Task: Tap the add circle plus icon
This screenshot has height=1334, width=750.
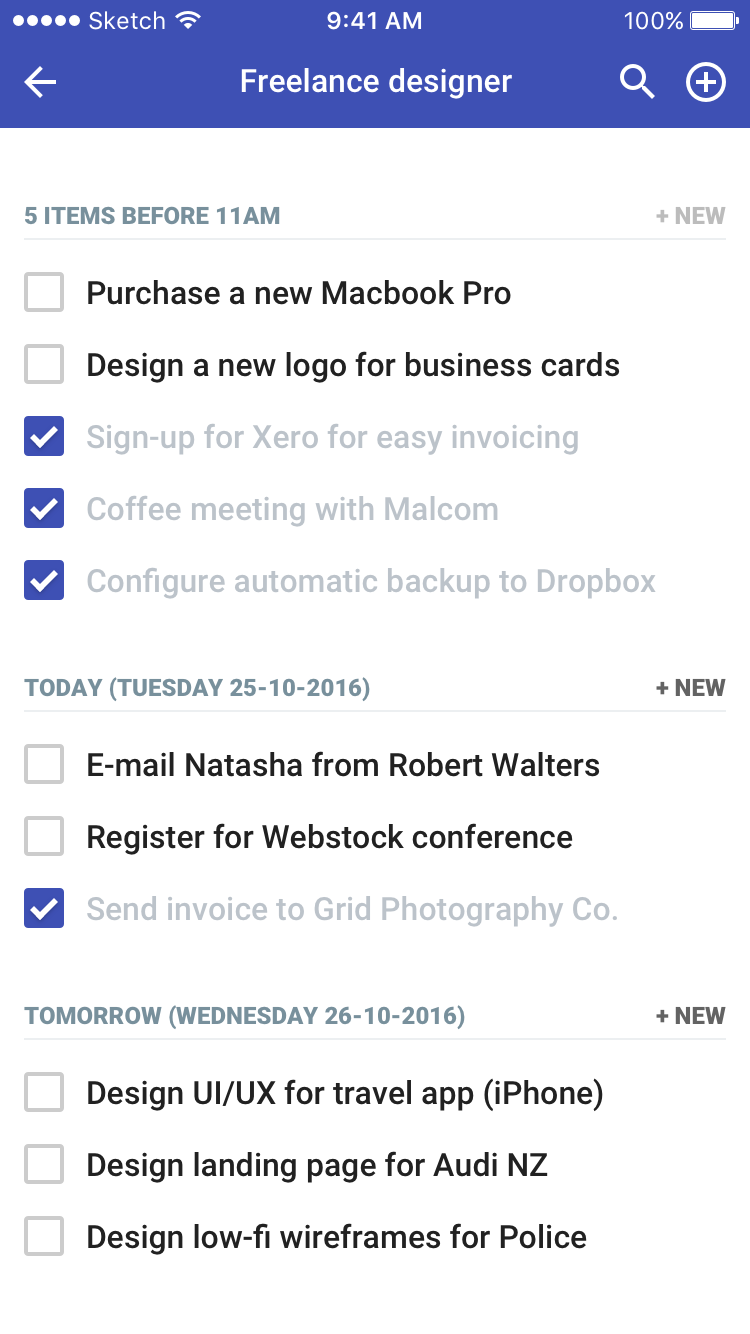Action: [x=706, y=82]
